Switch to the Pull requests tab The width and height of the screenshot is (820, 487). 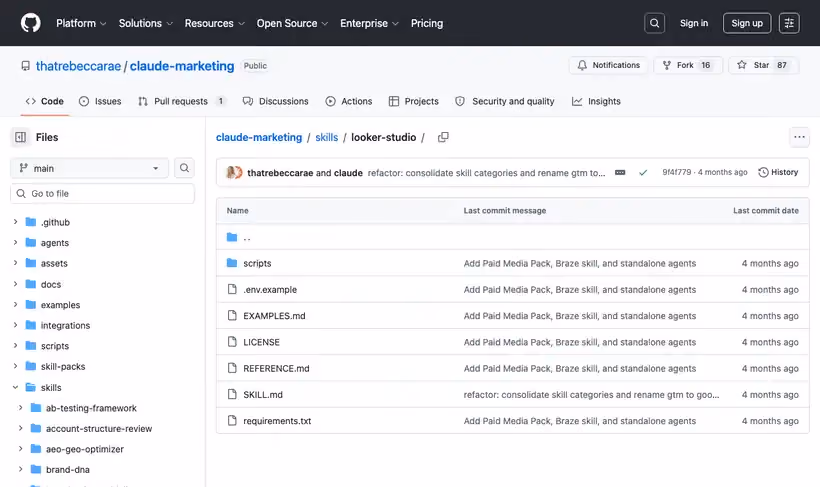coord(181,101)
